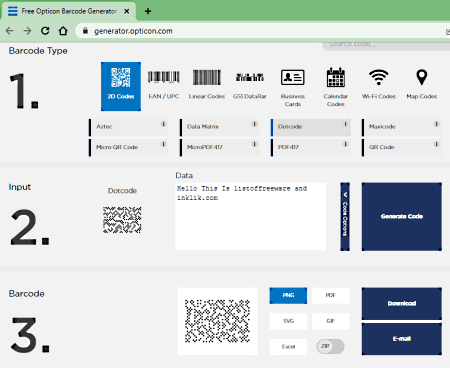Screen dimensions: 450x368
Task: Open the browser home page
Action: 63,31
